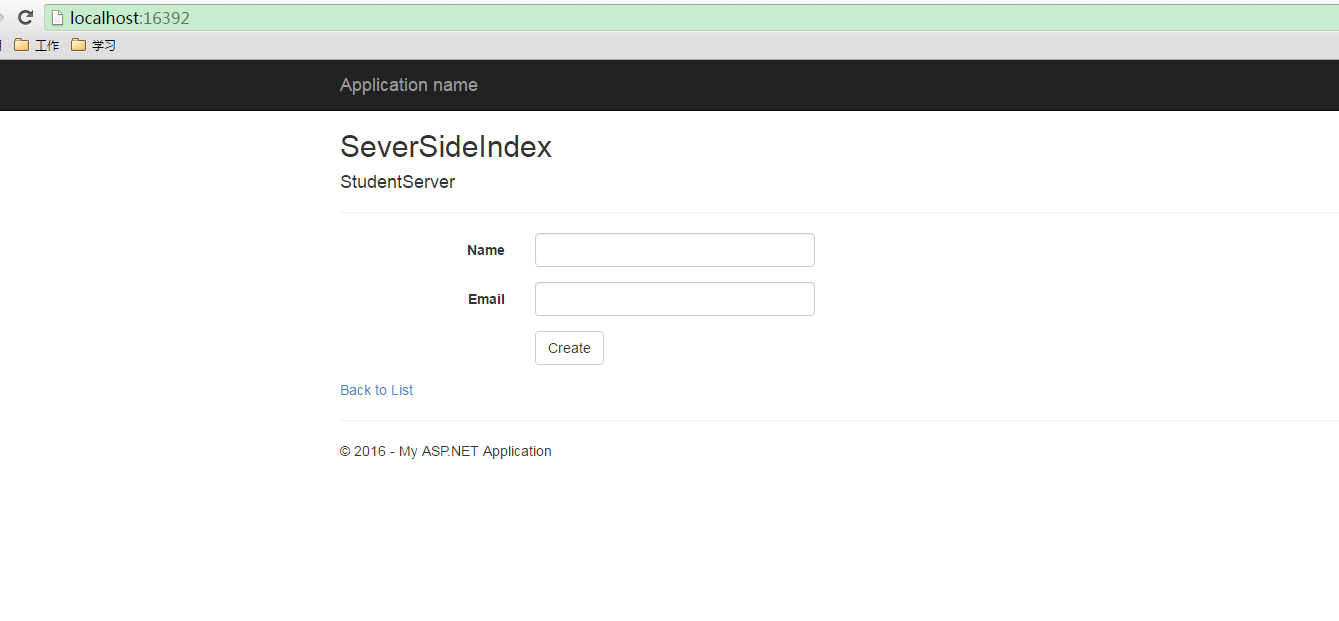Screen dimensions: 1339x621
Task: Submit the form with the Create button
Action: tap(569, 348)
